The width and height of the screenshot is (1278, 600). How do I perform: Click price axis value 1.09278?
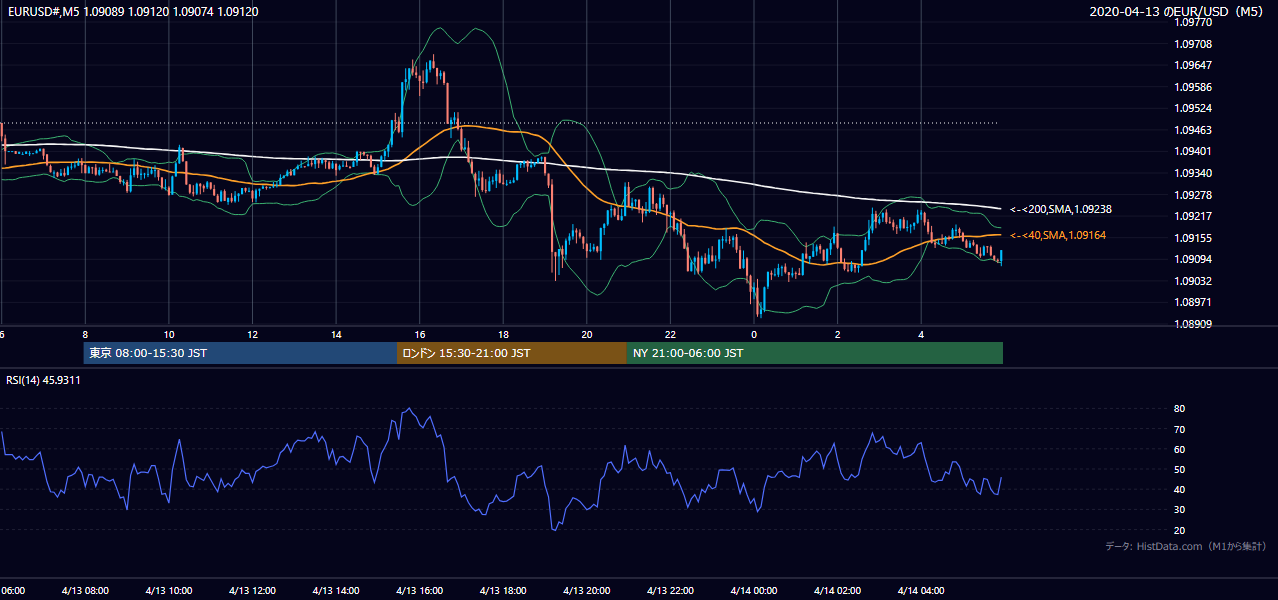click(x=1194, y=195)
